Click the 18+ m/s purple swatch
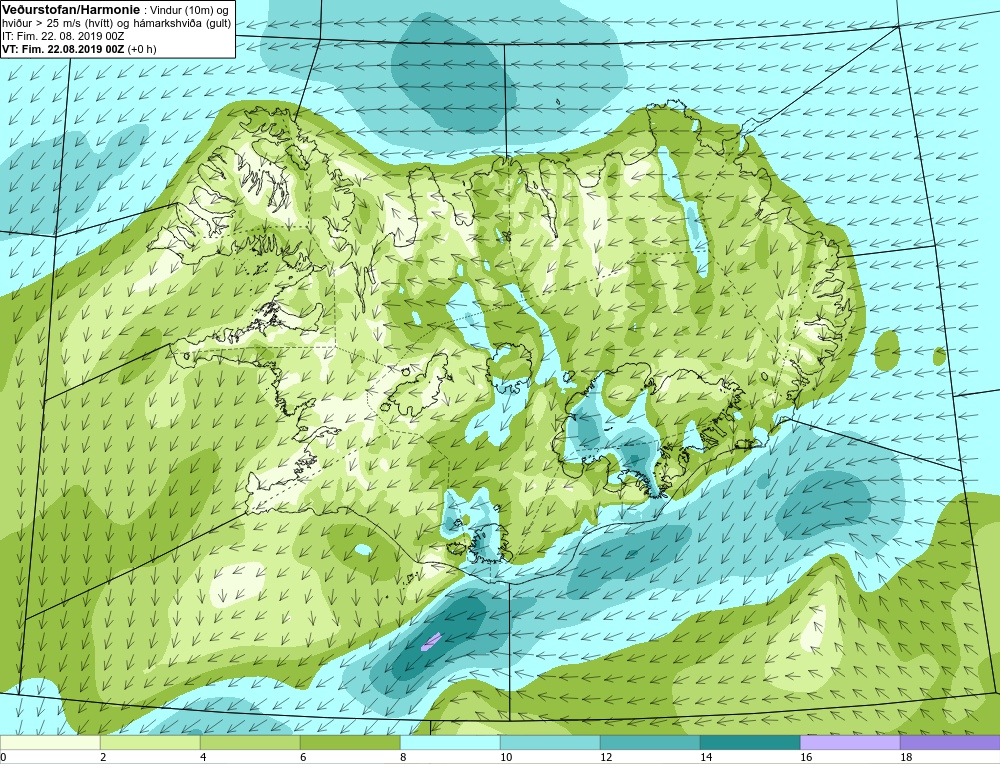This screenshot has height=764, width=1000. [950, 743]
